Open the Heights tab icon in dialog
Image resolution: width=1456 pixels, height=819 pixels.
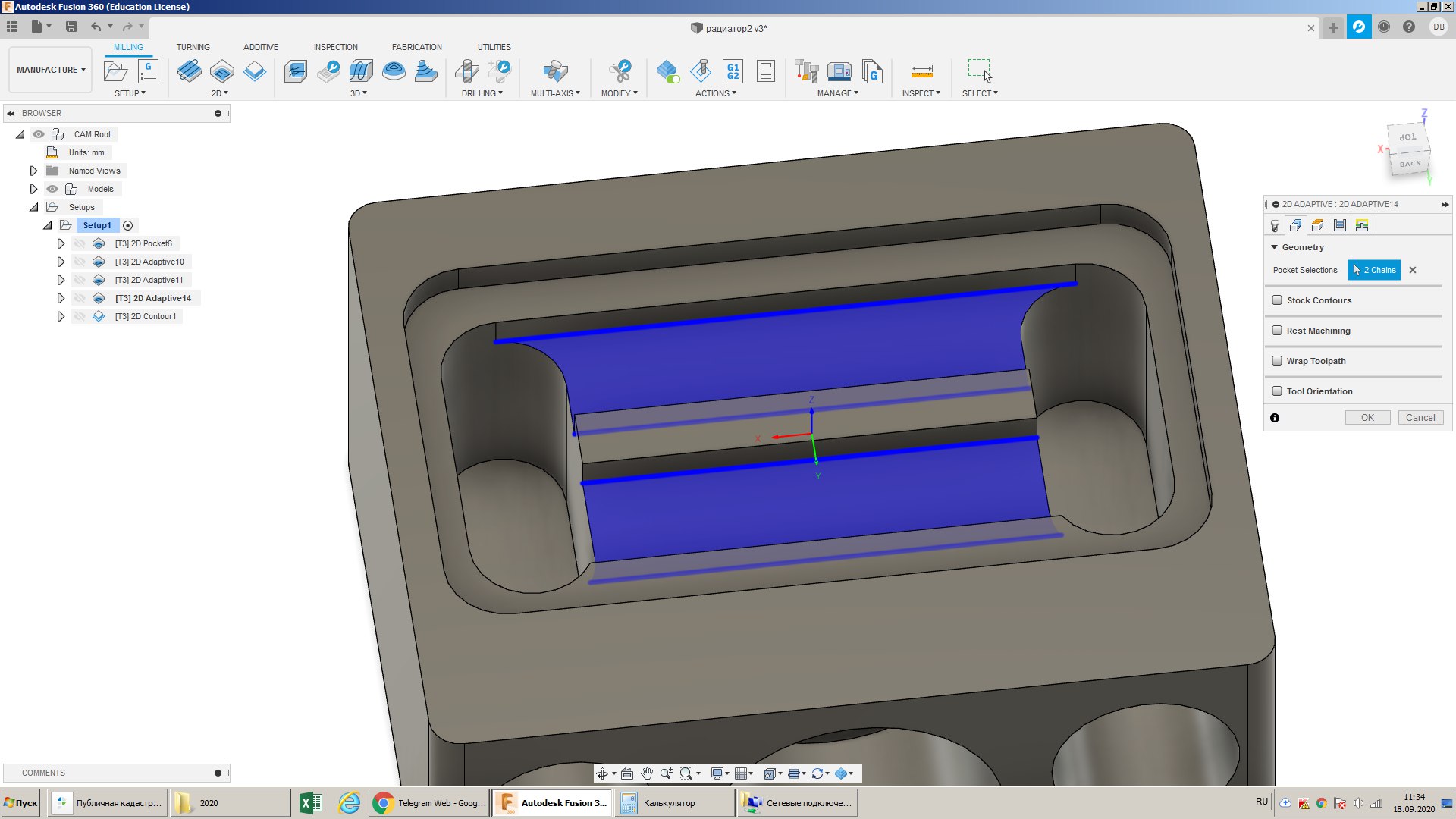1317,225
